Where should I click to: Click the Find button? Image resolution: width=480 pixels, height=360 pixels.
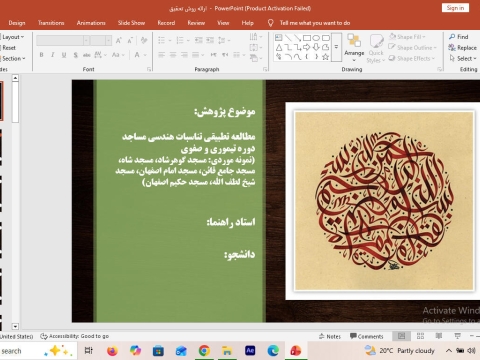pos(459,37)
